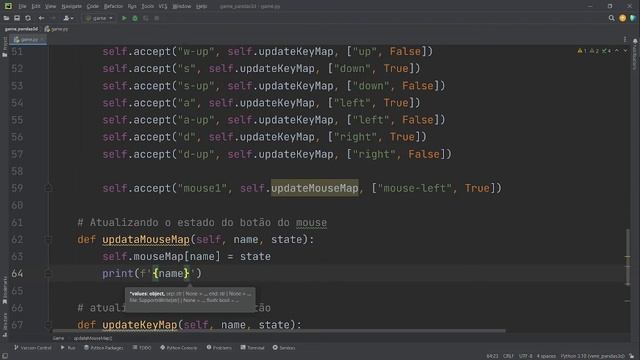Toggle the Project tool window sidebar button

[x=4, y=47]
